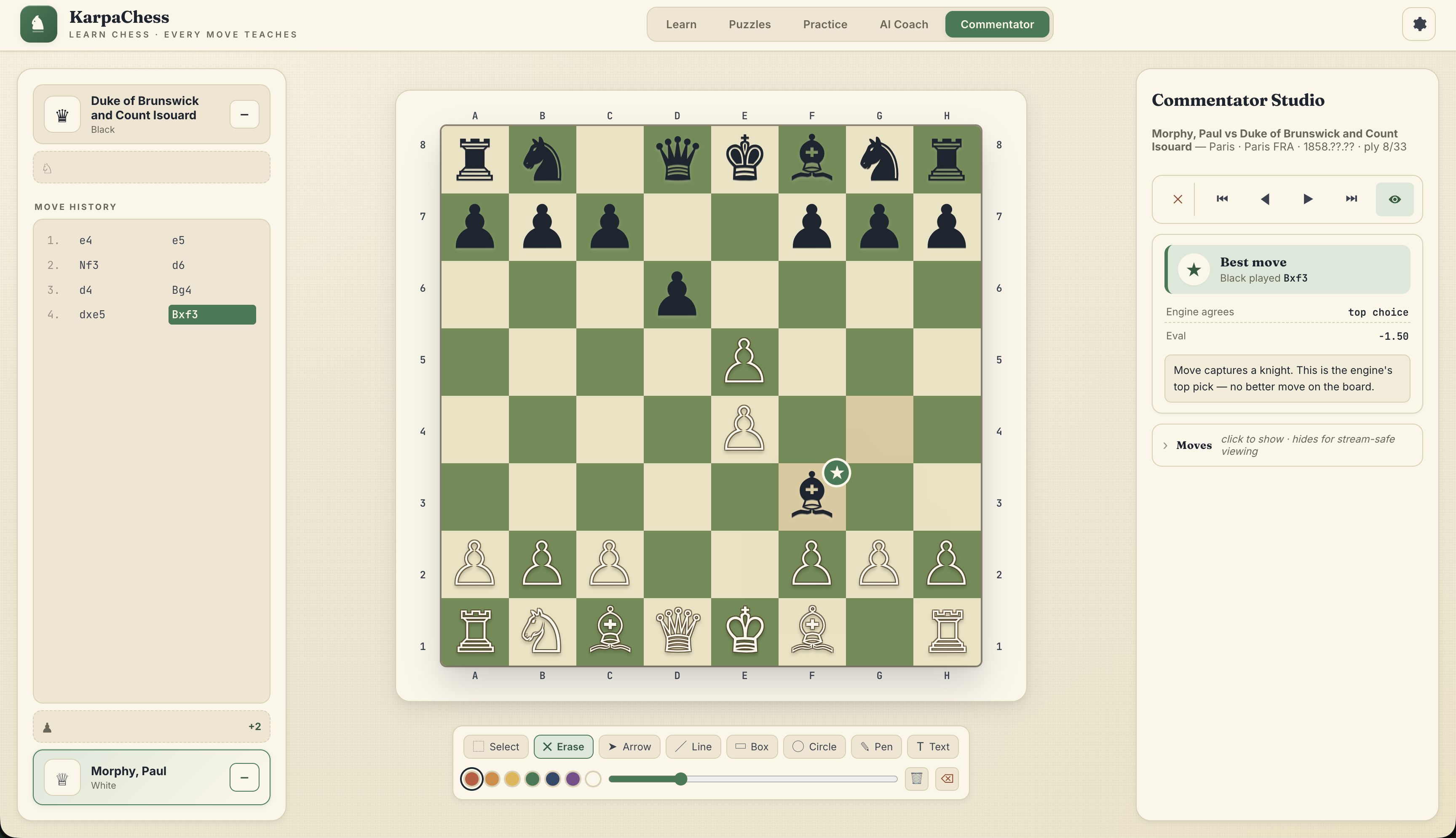Close the review with the red X button
Screen dimensions: 1456x838
click(1177, 199)
